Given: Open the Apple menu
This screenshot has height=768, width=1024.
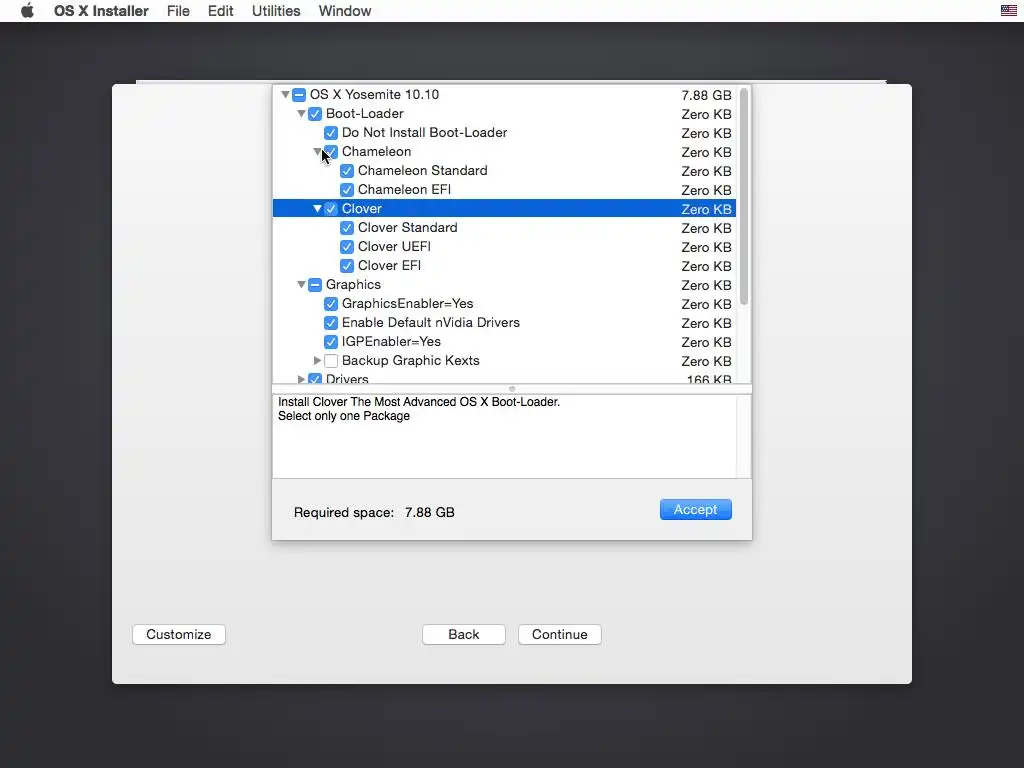Looking at the screenshot, I should pos(27,11).
